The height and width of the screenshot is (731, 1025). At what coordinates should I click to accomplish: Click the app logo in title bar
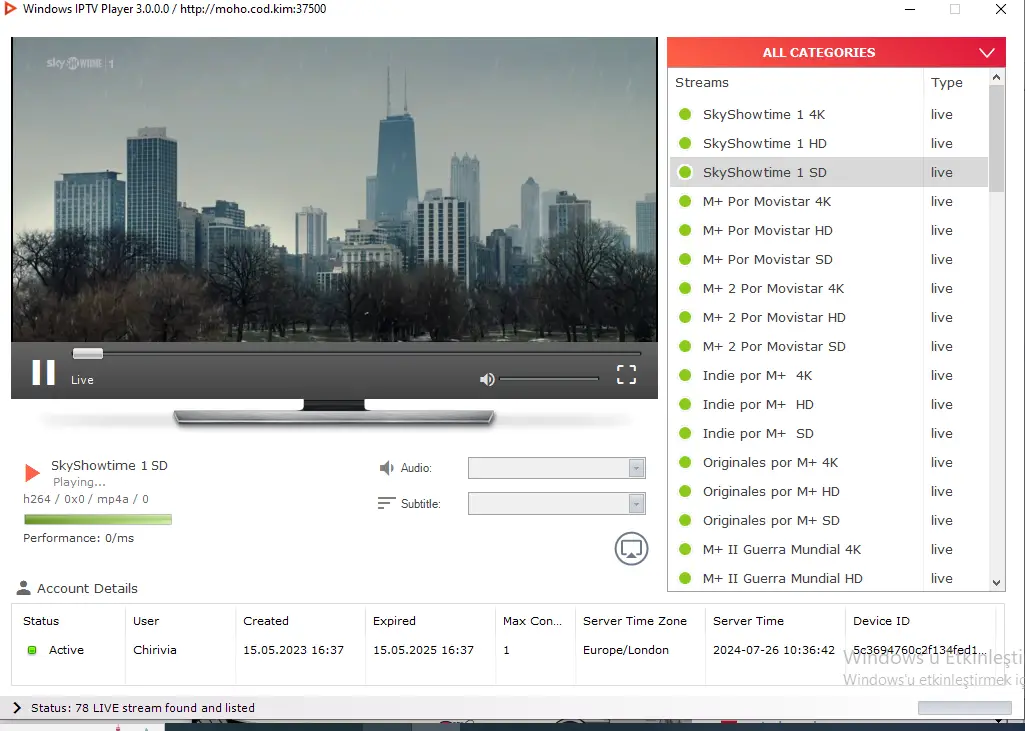pyautogui.click(x=10, y=8)
